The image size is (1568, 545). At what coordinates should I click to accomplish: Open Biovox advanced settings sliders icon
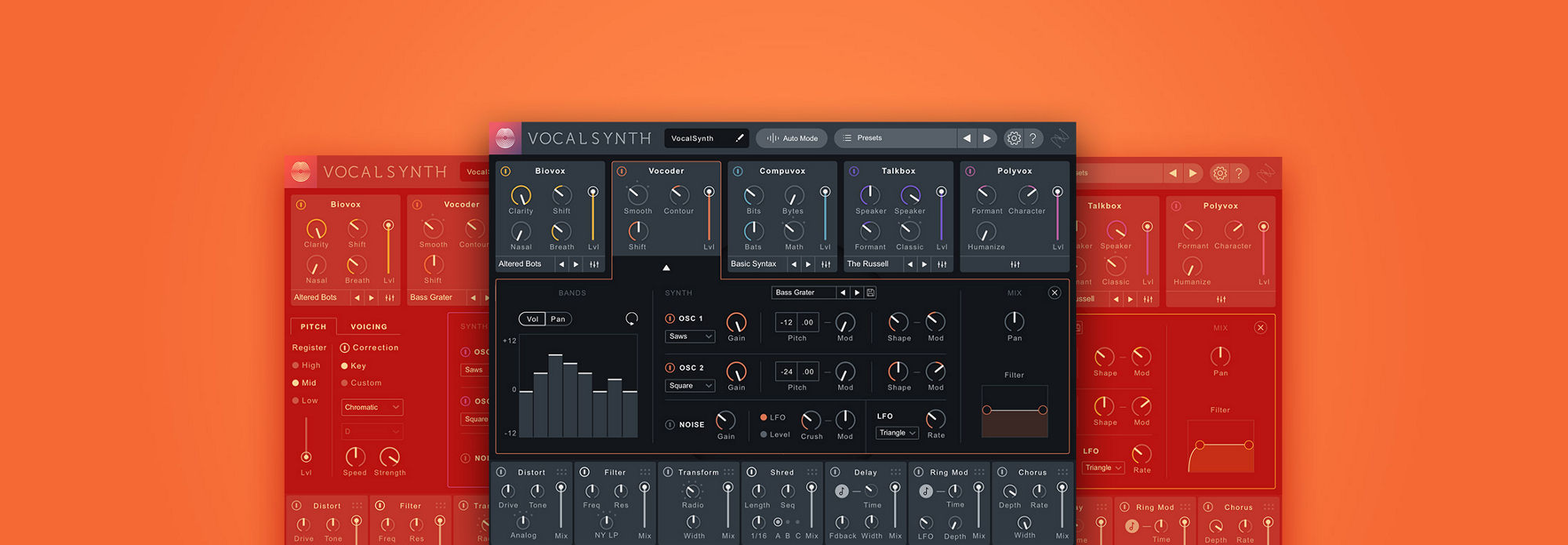(x=594, y=264)
